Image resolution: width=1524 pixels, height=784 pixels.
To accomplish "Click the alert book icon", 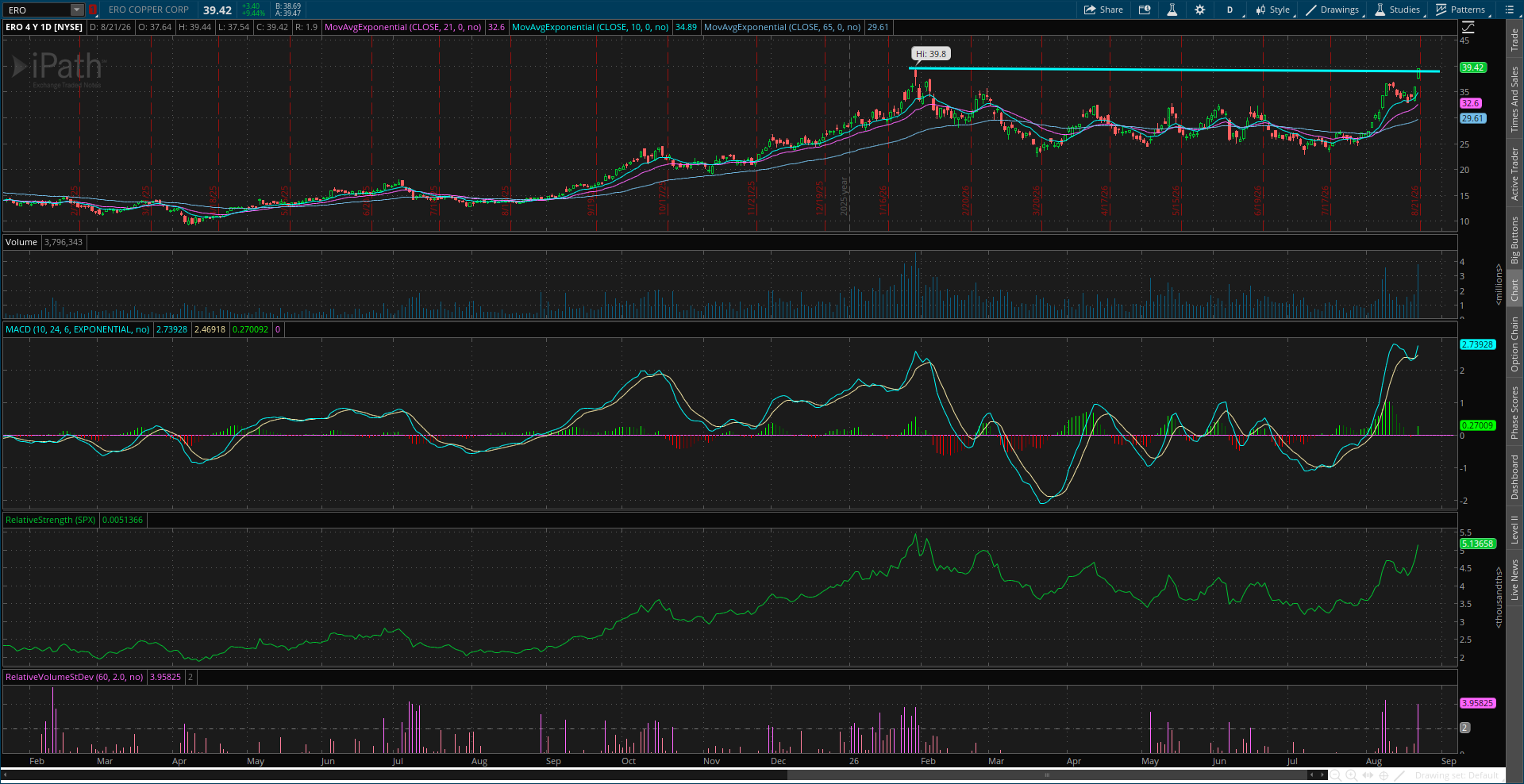I will click(x=1145, y=10).
